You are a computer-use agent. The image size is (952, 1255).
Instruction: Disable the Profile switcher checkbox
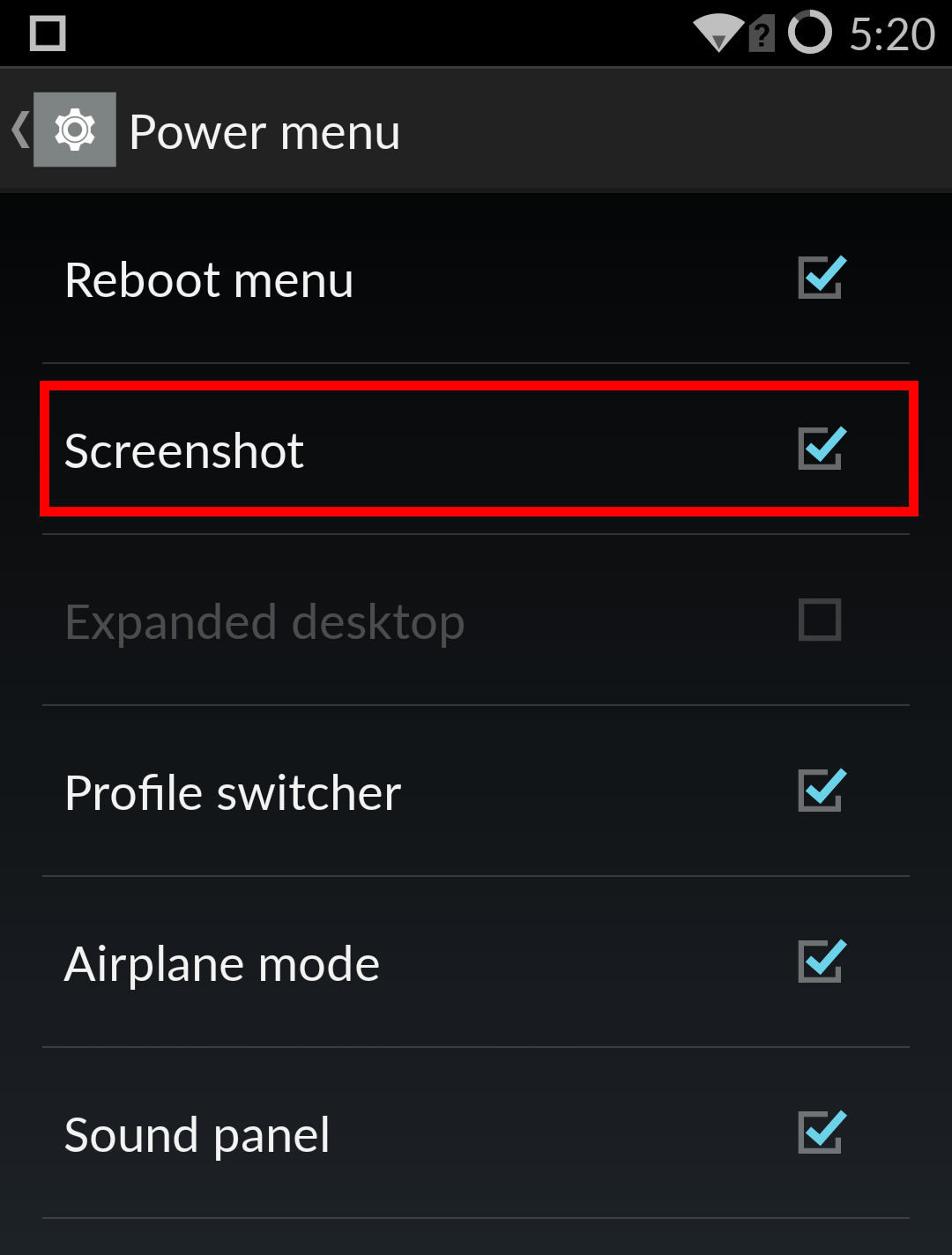pyautogui.click(x=822, y=791)
